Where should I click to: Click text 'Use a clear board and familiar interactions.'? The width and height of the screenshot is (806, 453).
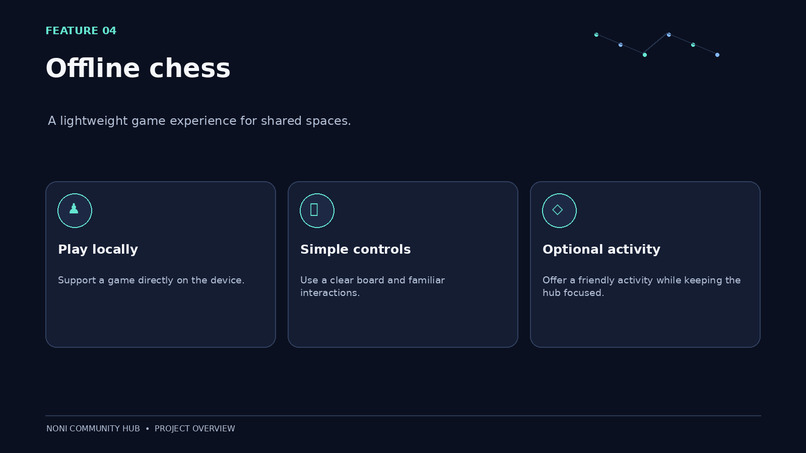point(372,286)
